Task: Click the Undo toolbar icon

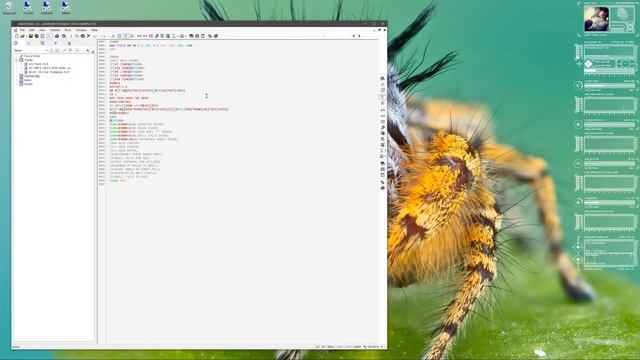Action: (95, 36)
